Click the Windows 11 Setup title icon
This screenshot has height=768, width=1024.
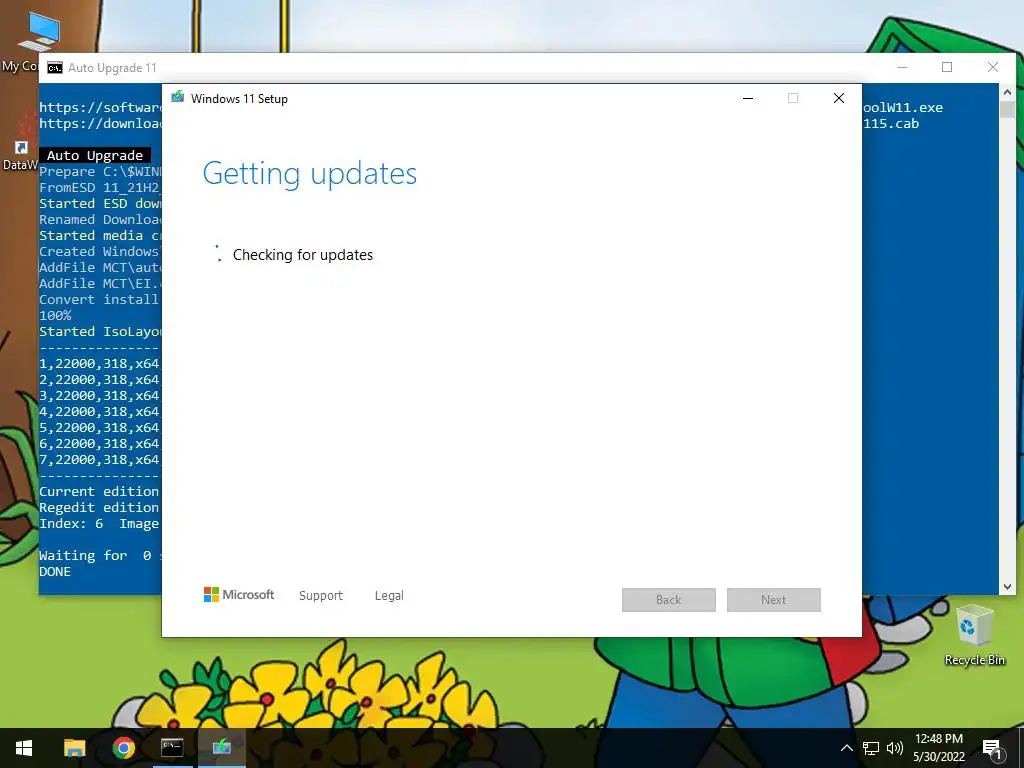coord(178,98)
